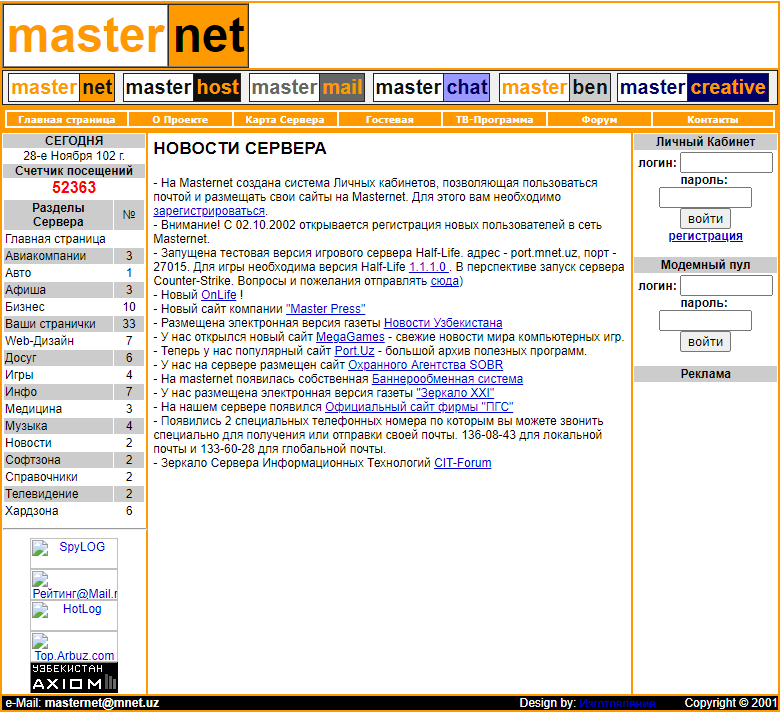
Task: Select the Авто section
Action: coord(18,273)
